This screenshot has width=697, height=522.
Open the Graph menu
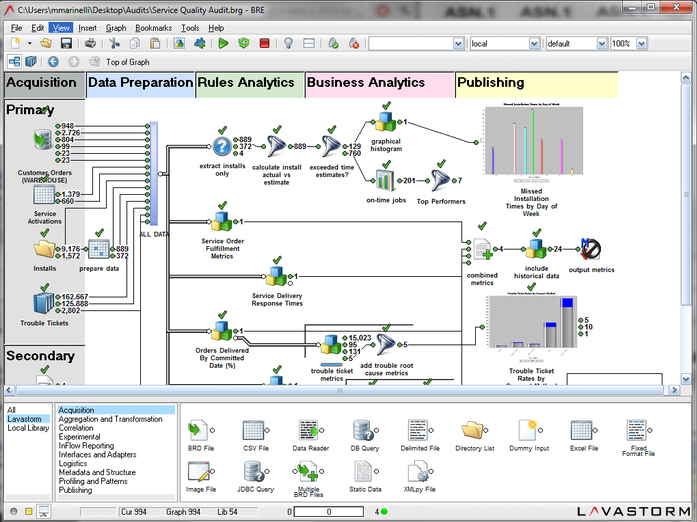[x=116, y=28]
